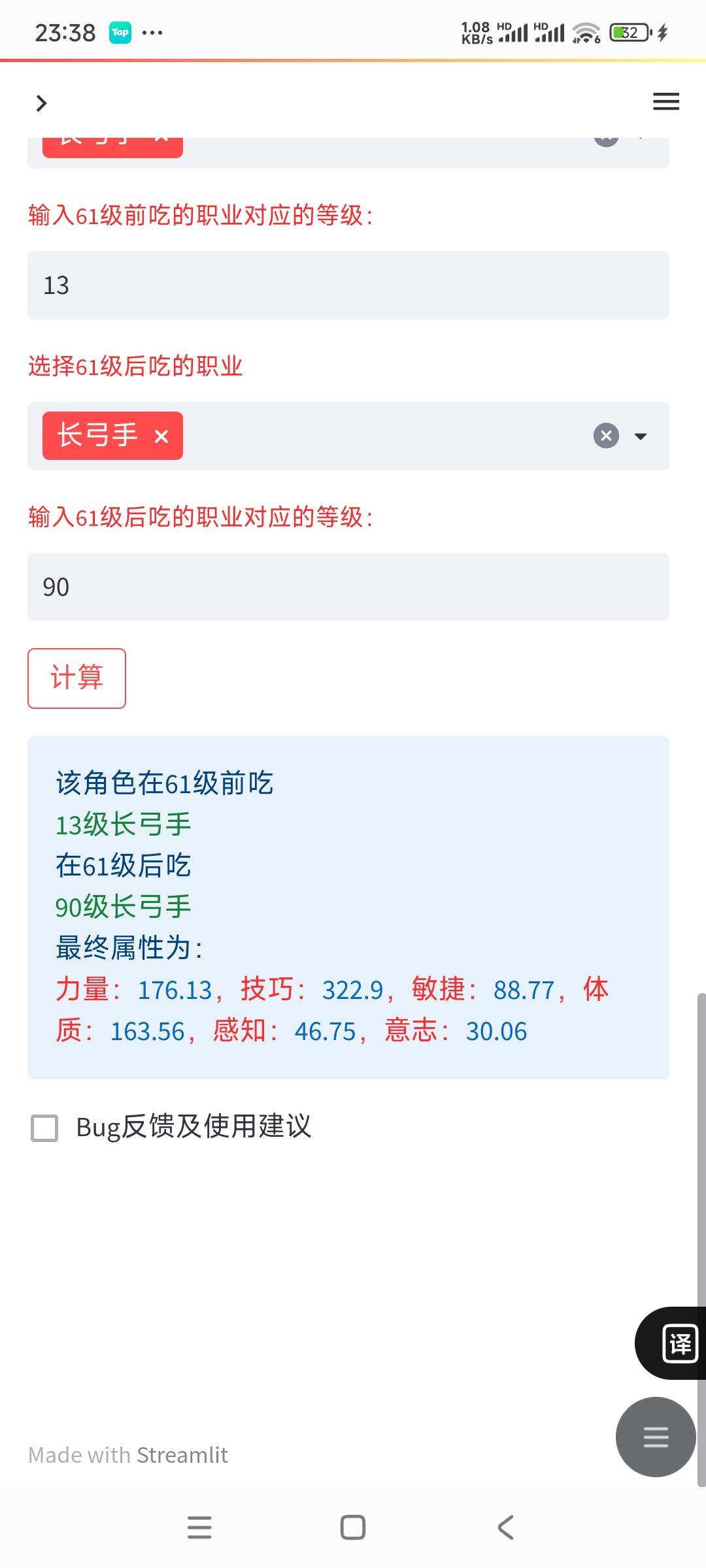Image resolution: width=706 pixels, height=1568 pixels.
Task: Click the 计算 calculate button
Action: [x=76, y=678]
